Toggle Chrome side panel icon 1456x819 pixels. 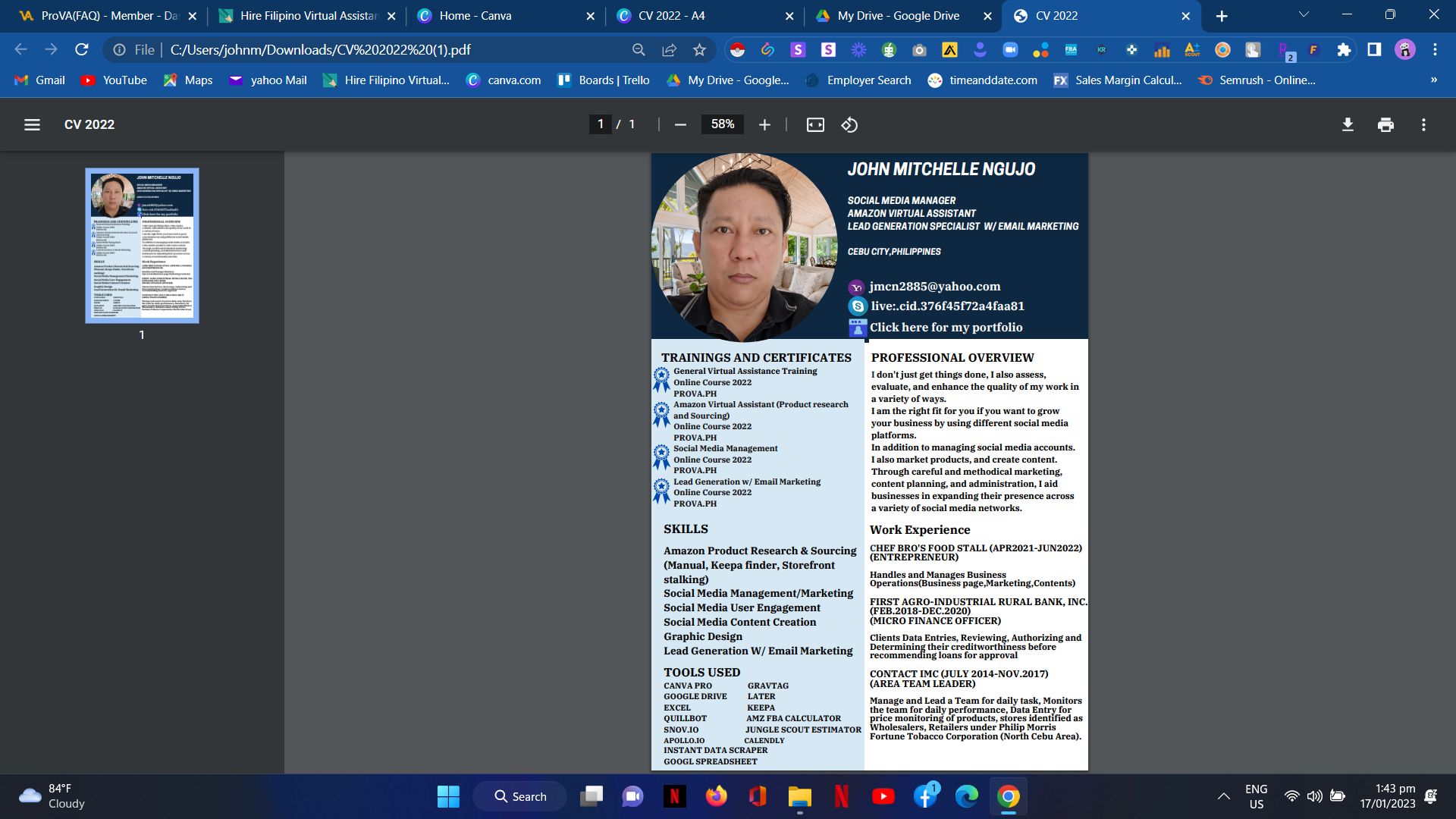pyautogui.click(x=1374, y=50)
